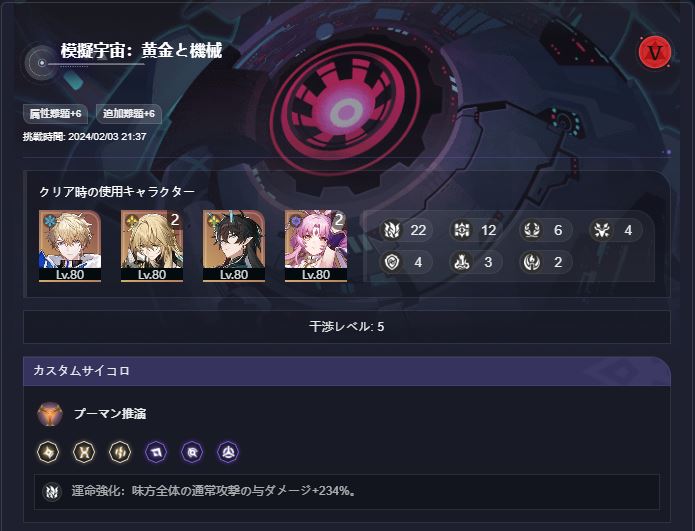Screen dimensions: 695x531
Task: Click the purple magnifier dice face icon
Action: tap(192, 452)
